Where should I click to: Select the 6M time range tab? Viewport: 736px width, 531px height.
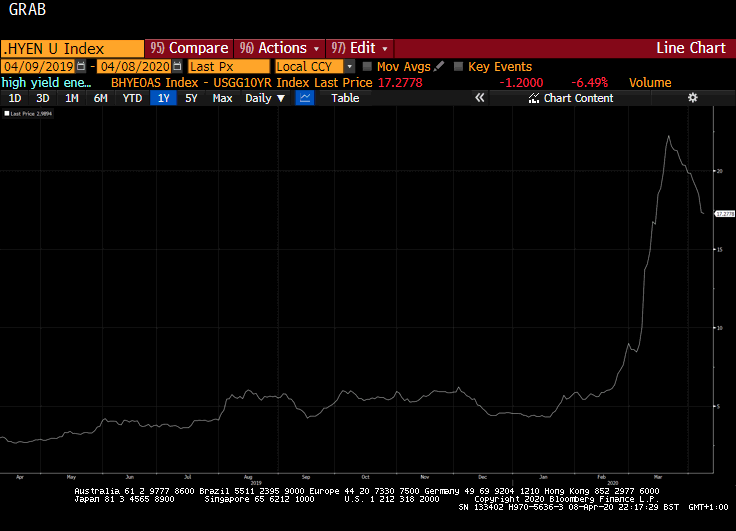(x=100, y=98)
